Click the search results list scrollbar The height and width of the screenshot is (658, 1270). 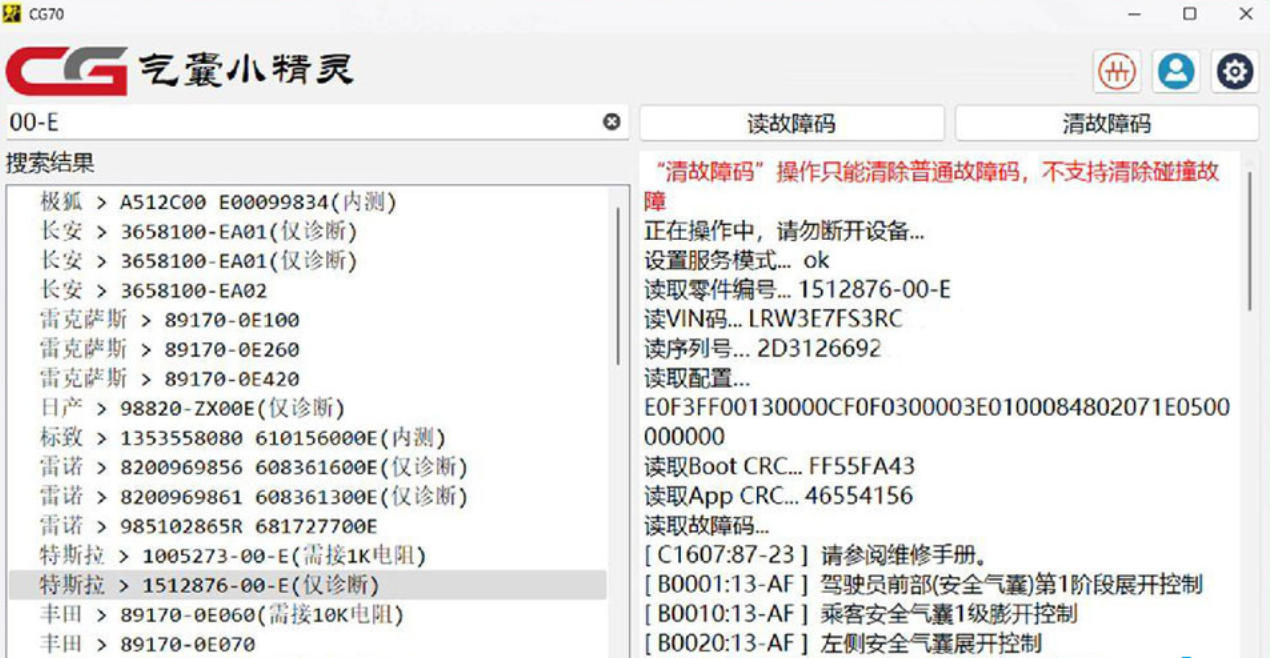coord(618,285)
